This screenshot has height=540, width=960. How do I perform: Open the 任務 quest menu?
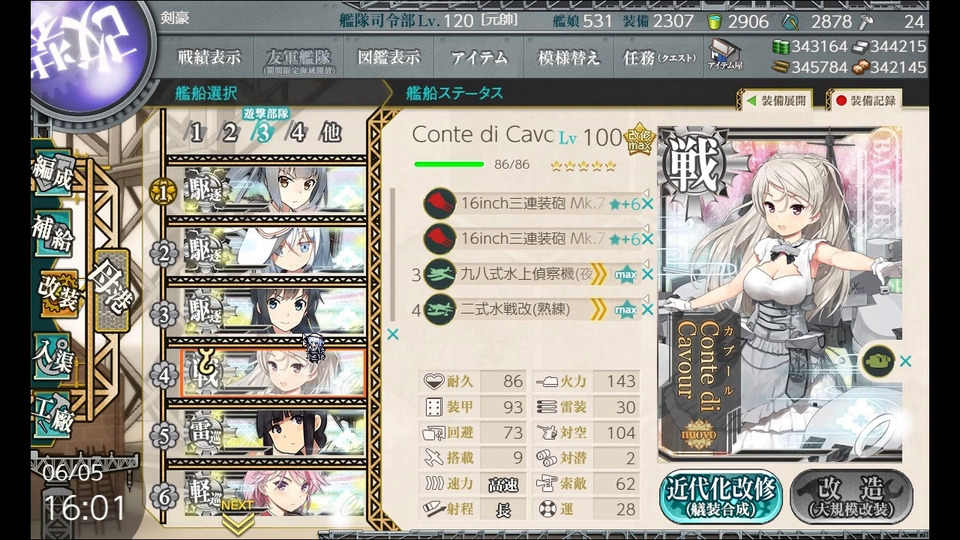click(x=659, y=58)
